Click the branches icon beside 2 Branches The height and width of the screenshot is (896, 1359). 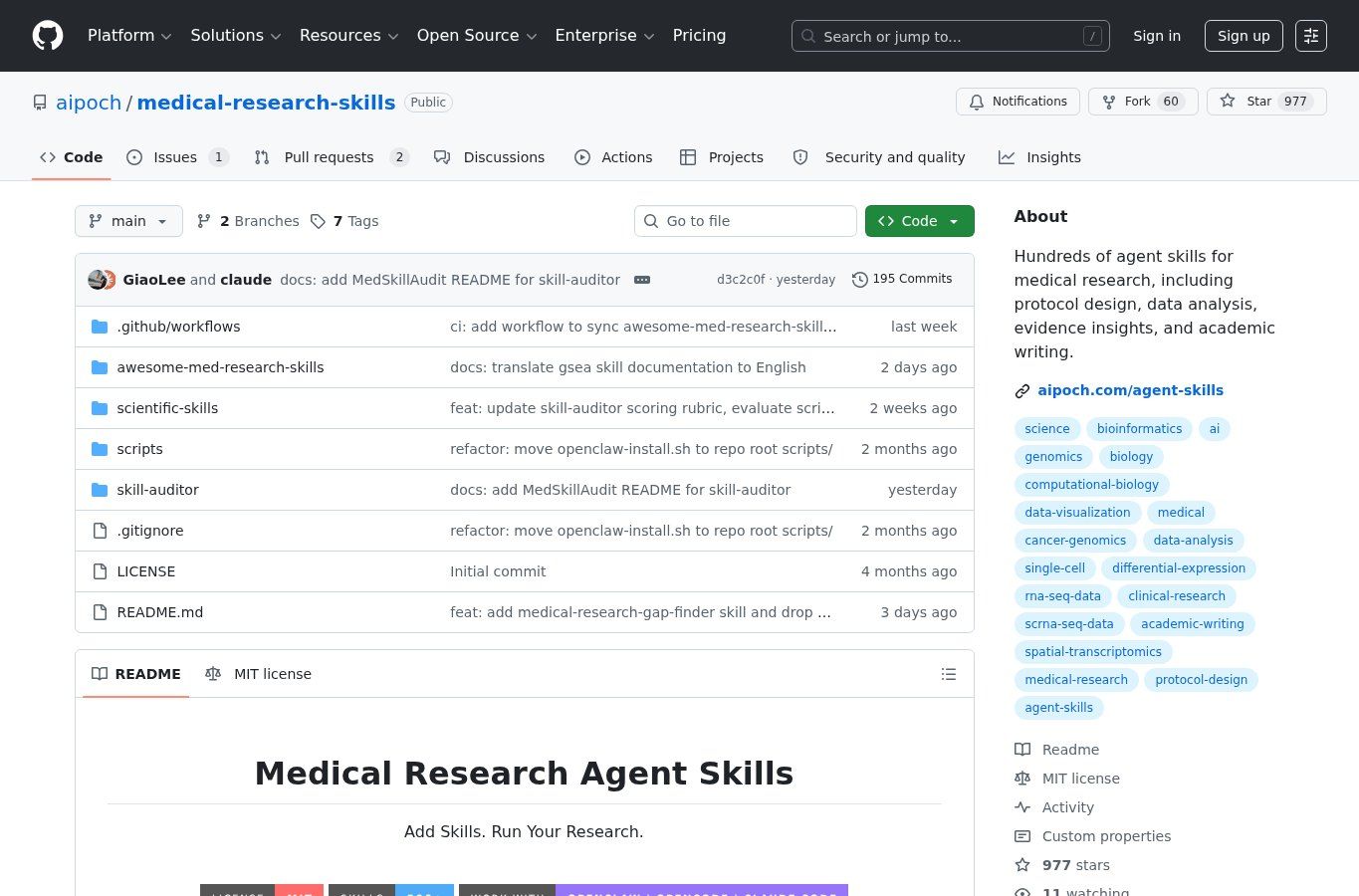[x=204, y=221]
